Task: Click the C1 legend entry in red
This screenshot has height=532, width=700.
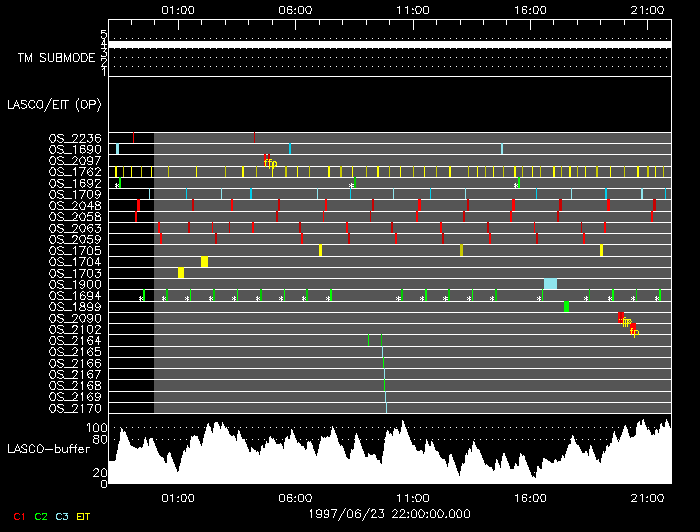Action: pos(18,516)
